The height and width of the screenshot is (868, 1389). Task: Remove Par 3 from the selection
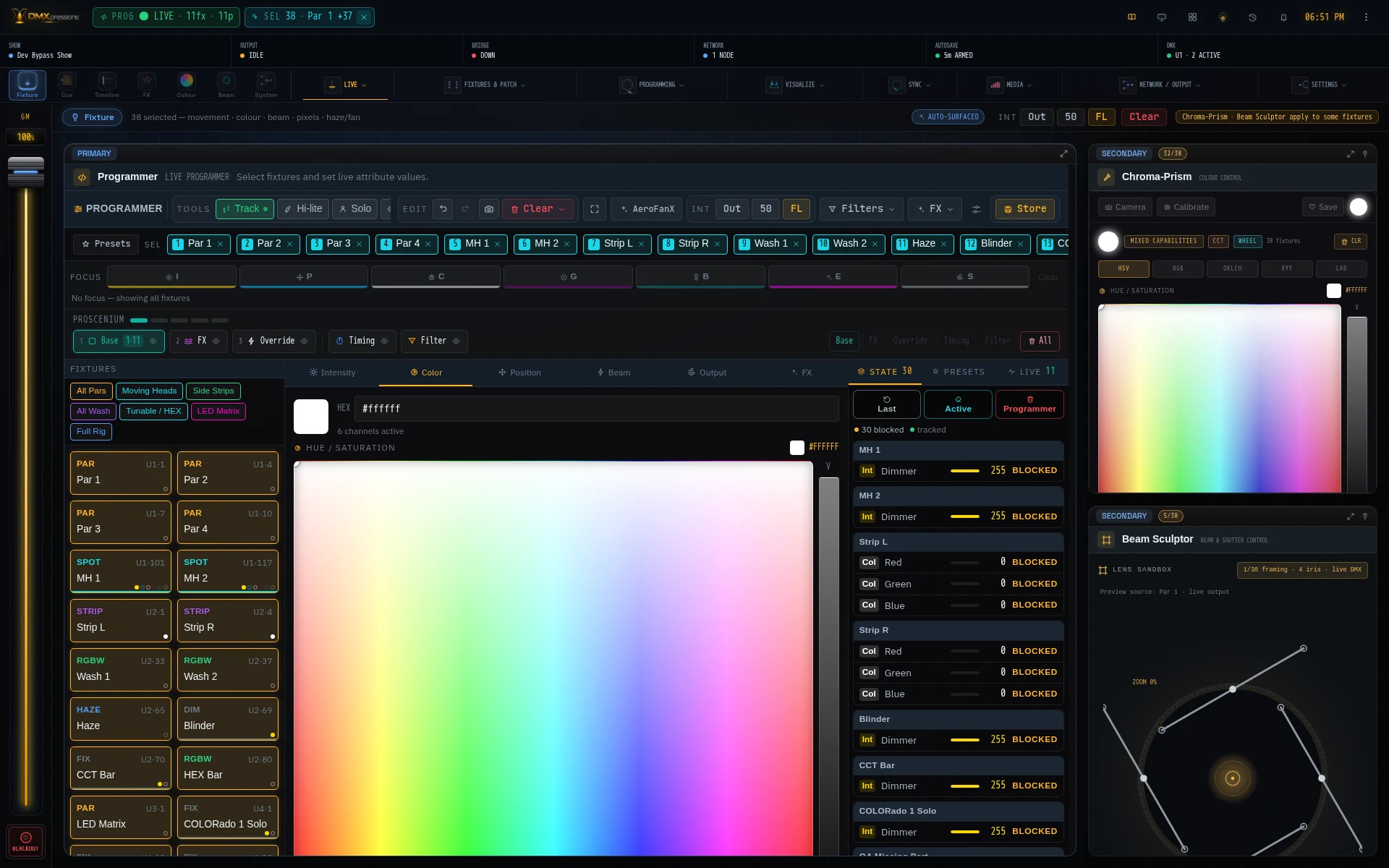359,244
